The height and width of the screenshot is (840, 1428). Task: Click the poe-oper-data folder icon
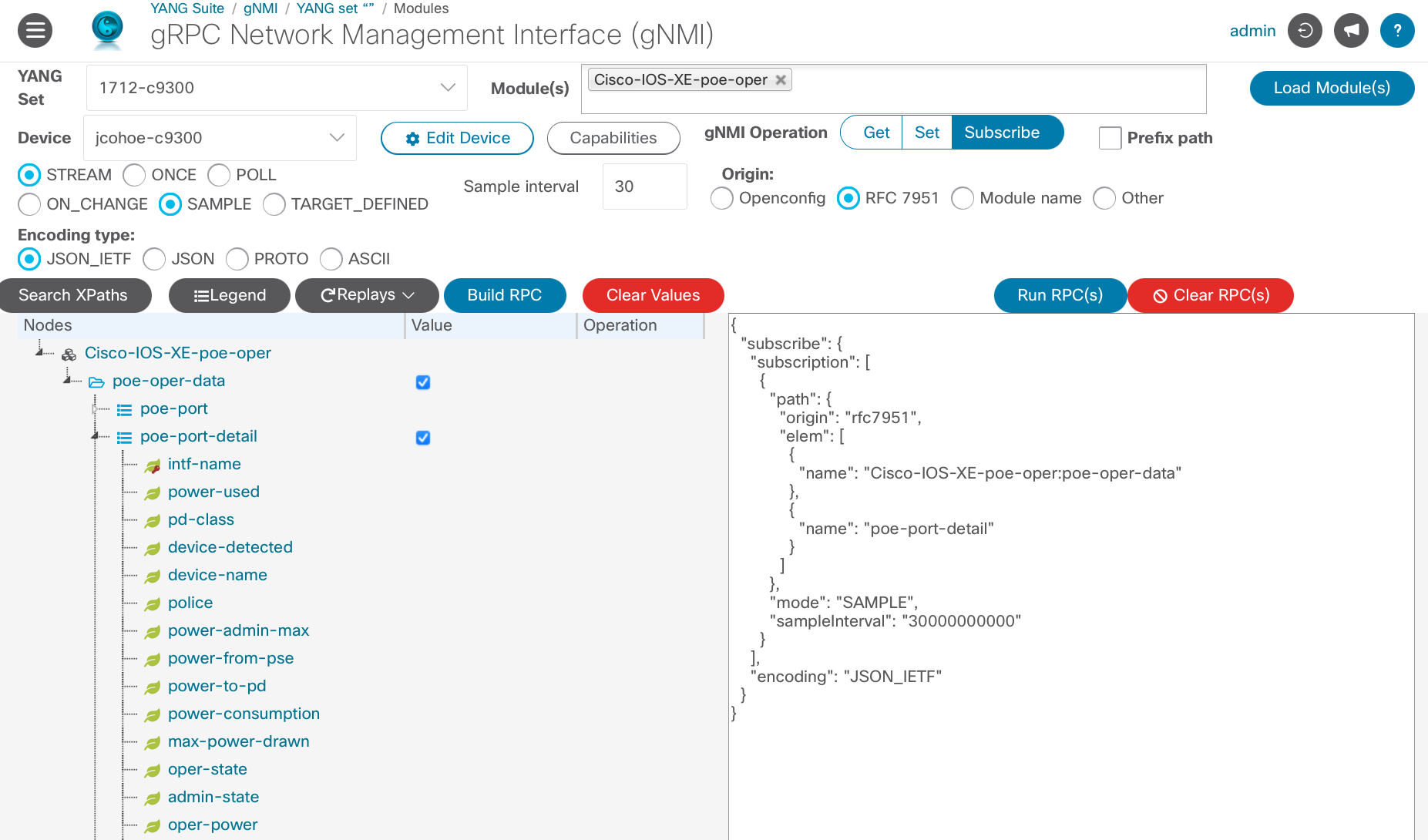(x=96, y=382)
